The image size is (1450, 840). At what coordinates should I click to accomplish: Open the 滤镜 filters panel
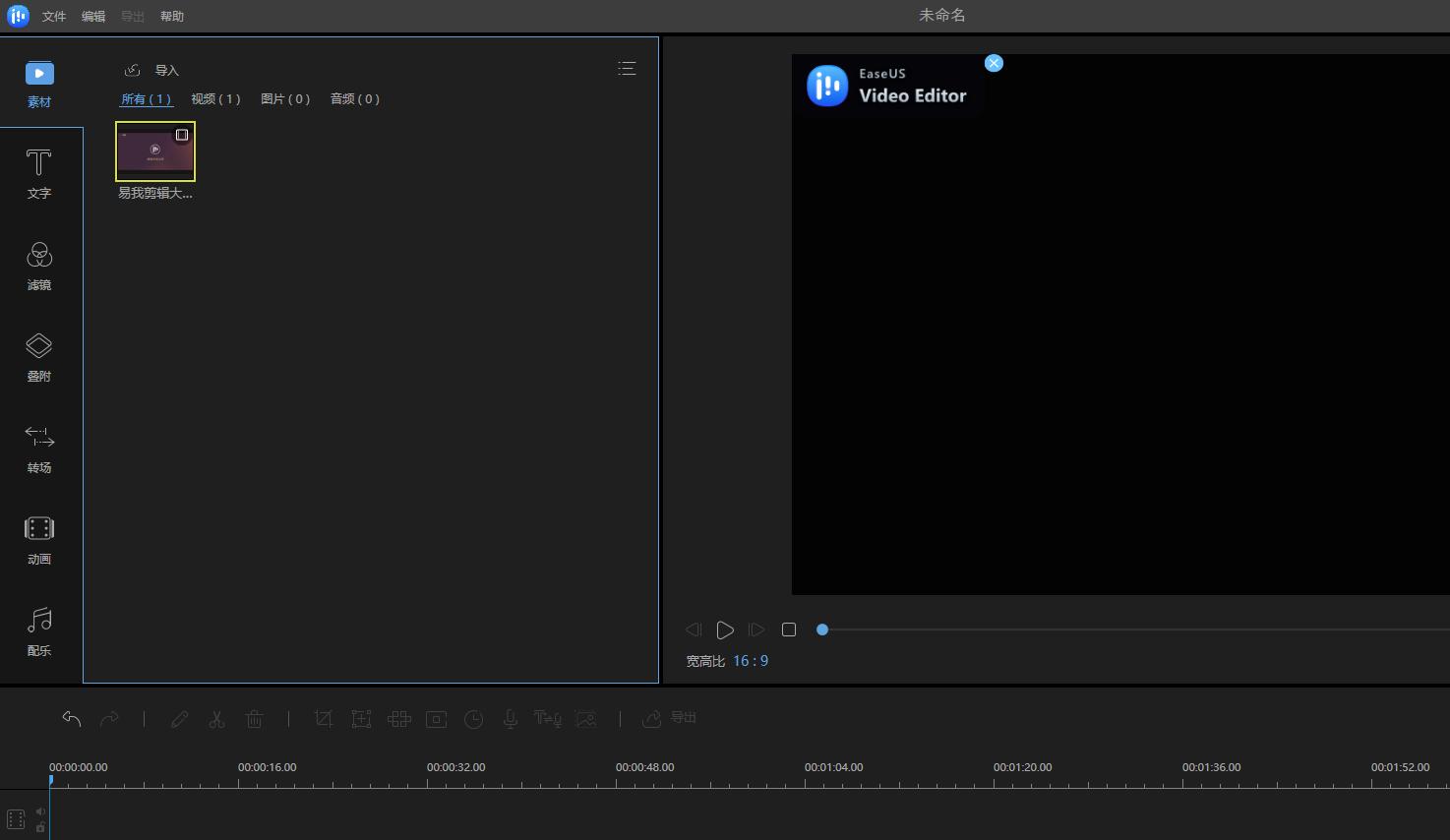pyautogui.click(x=39, y=265)
